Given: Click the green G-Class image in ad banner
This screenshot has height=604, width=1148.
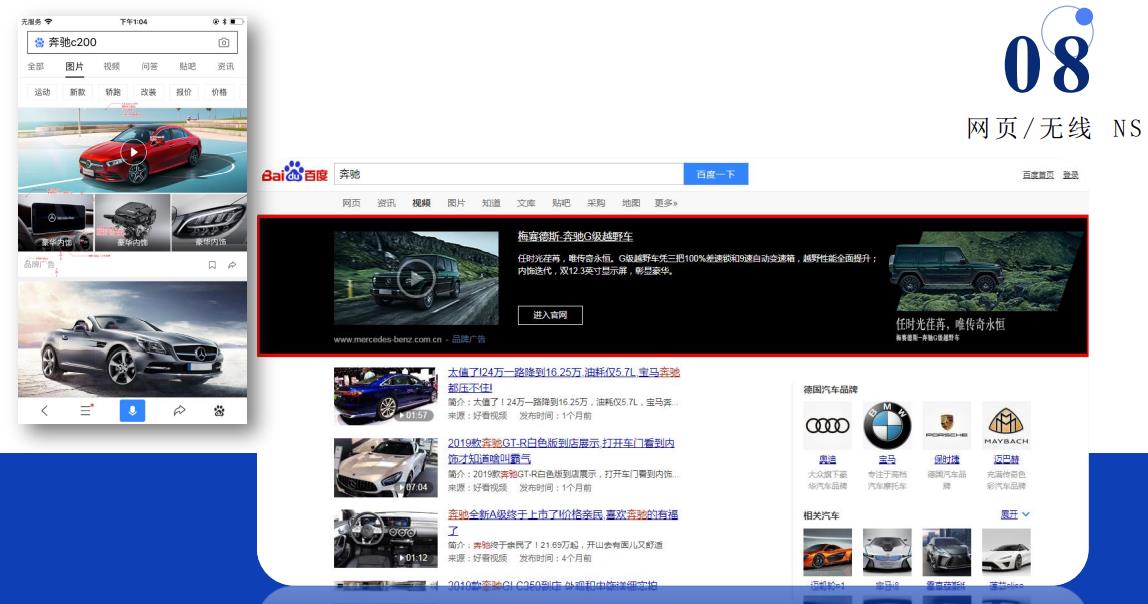Looking at the screenshot, I should [x=985, y=272].
